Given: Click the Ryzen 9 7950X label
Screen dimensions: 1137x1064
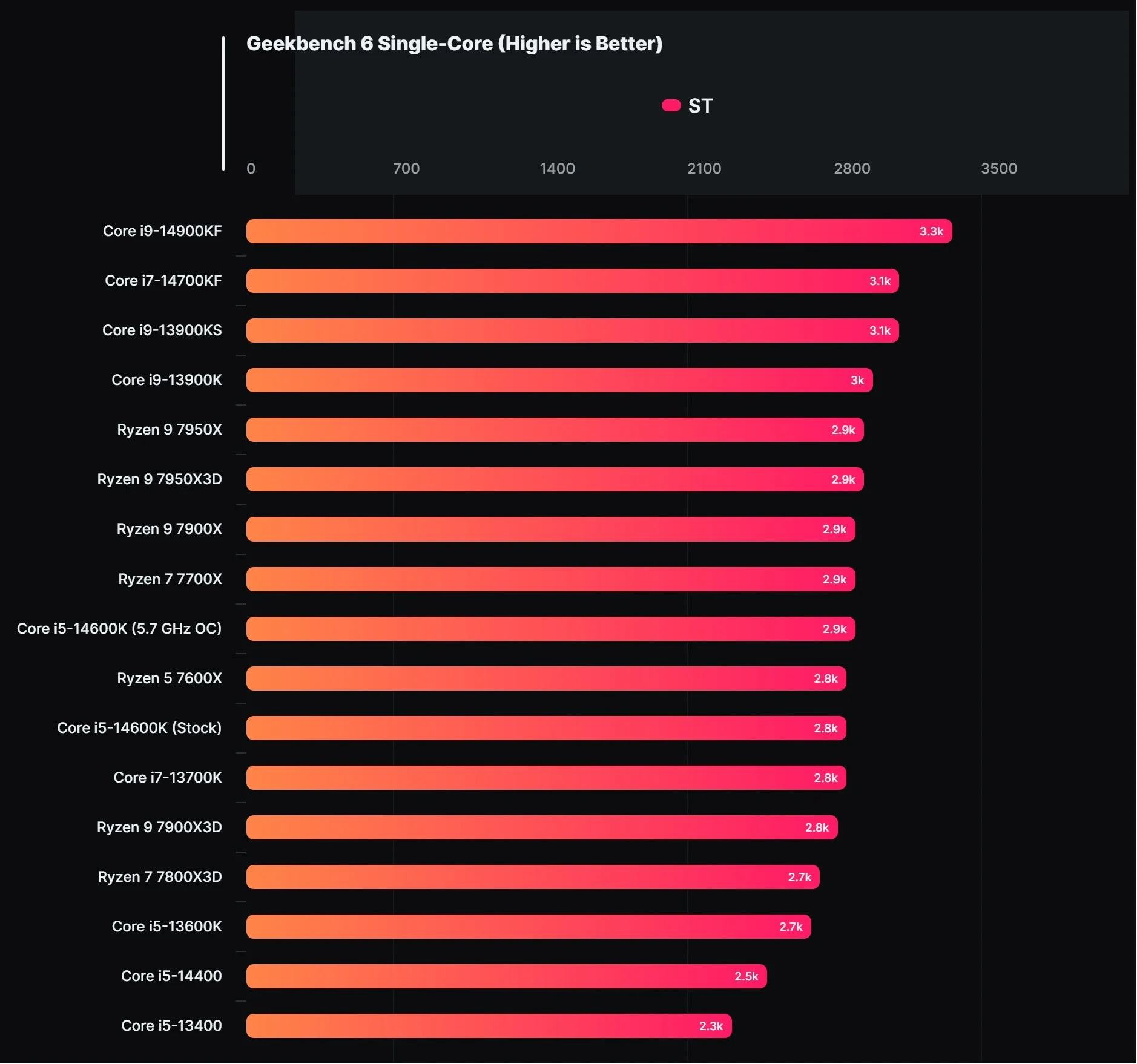Looking at the screenshot, I should pyautogui.click(x=169, y=430).
